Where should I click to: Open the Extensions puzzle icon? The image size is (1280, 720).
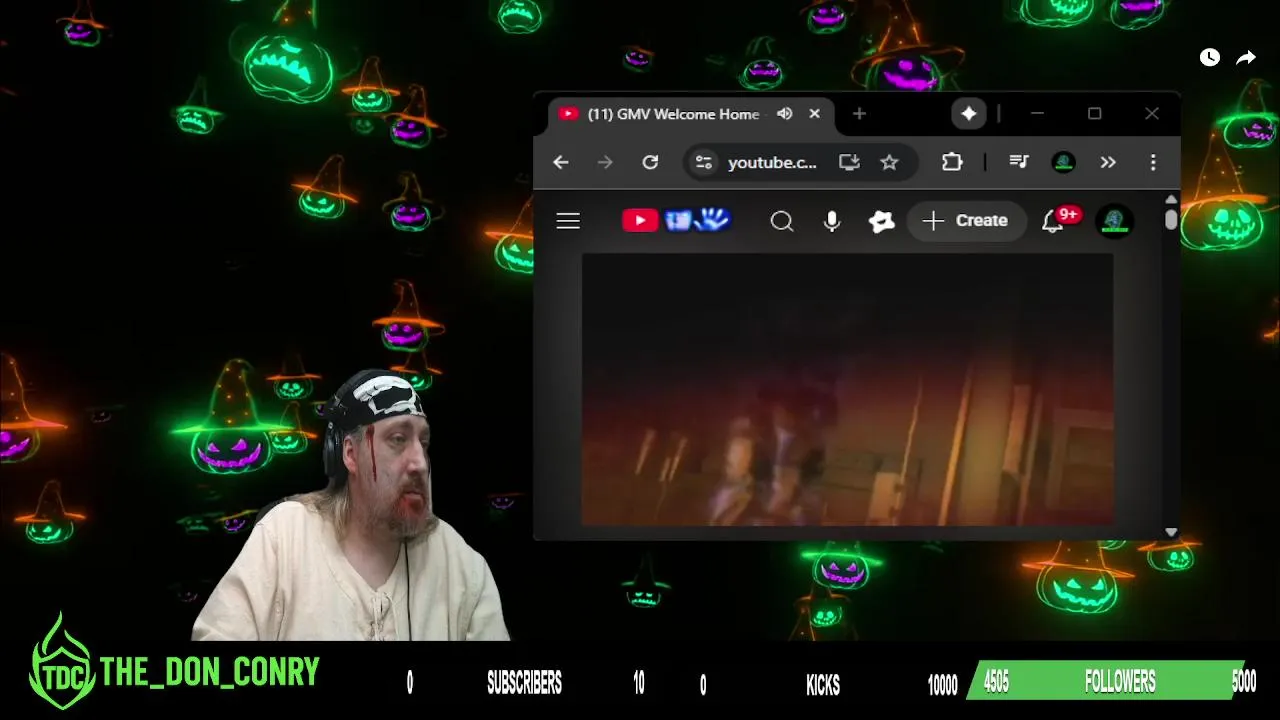952,162
